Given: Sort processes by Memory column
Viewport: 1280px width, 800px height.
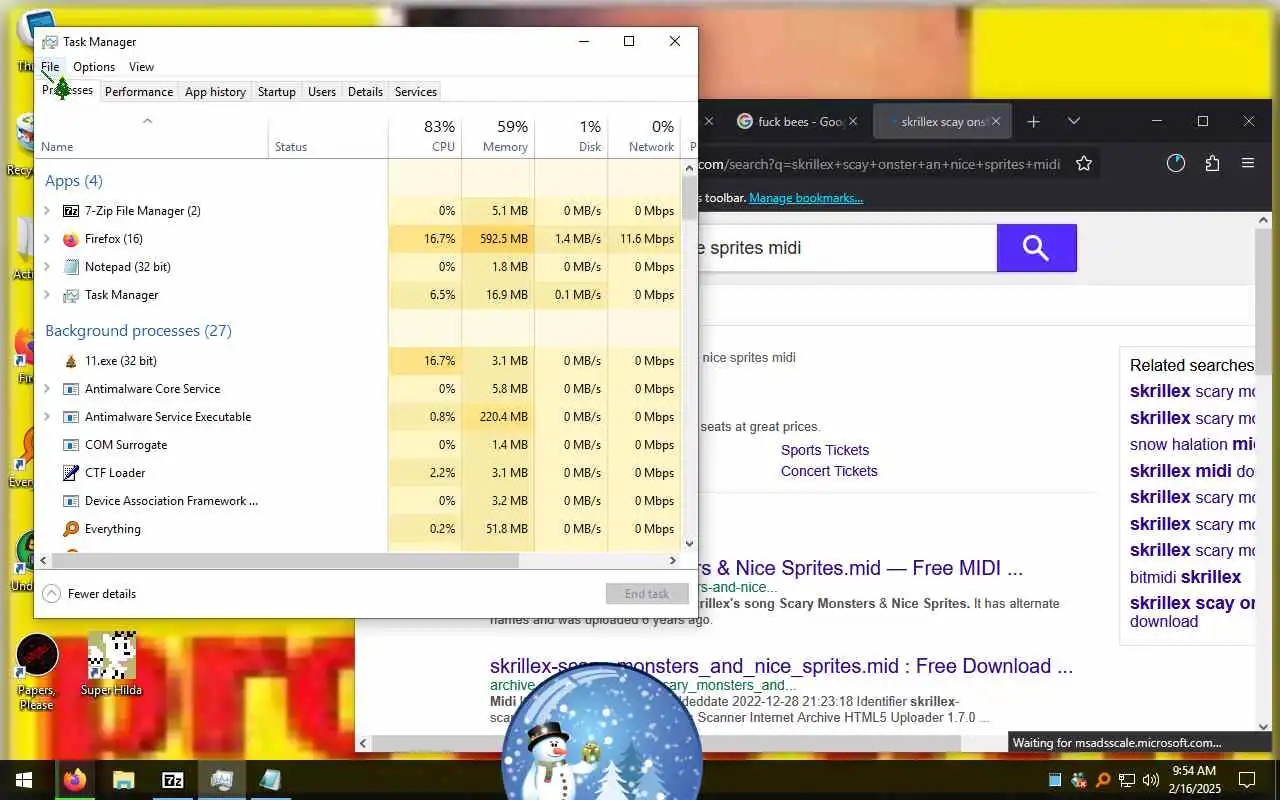Looking at the screenshot, I should 498,136.
